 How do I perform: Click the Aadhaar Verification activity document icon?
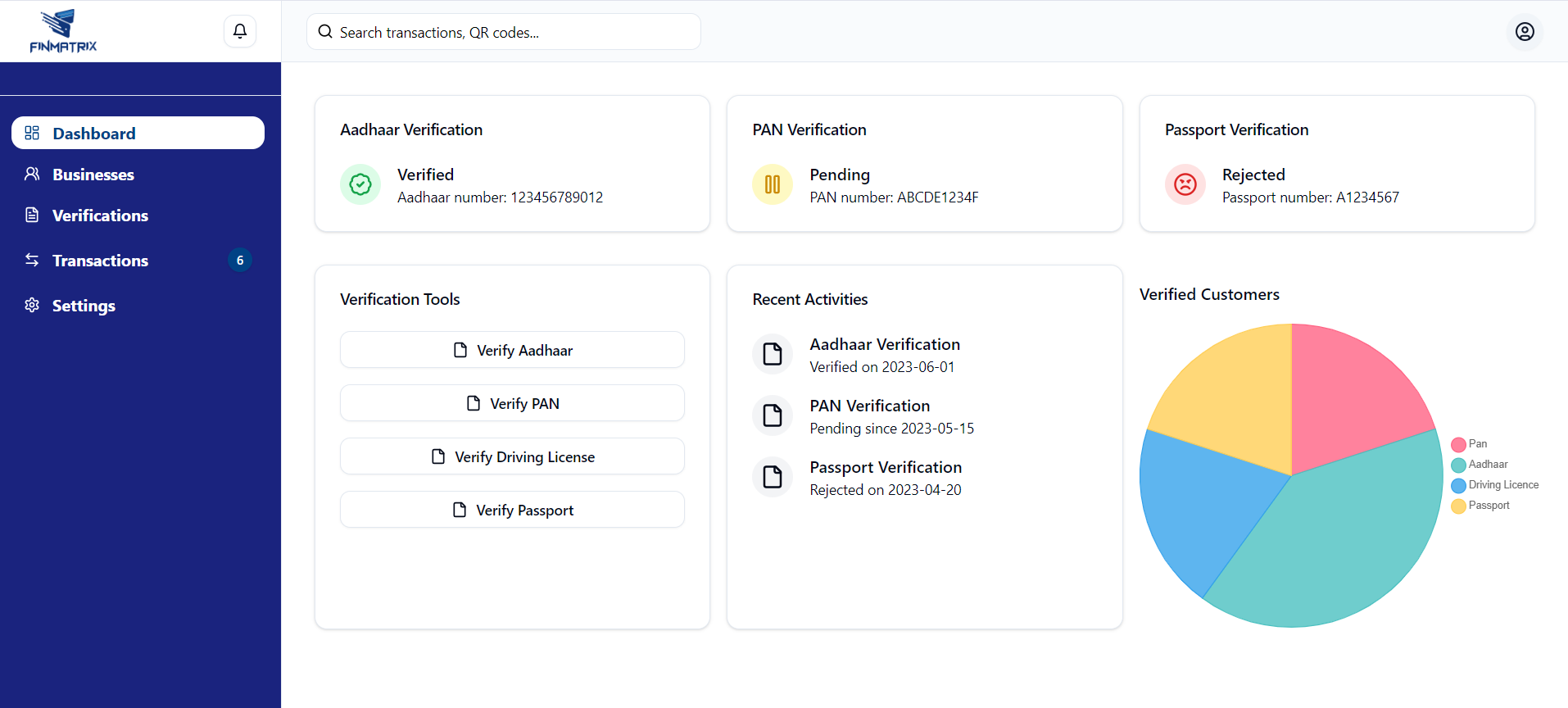pos(773,354)
